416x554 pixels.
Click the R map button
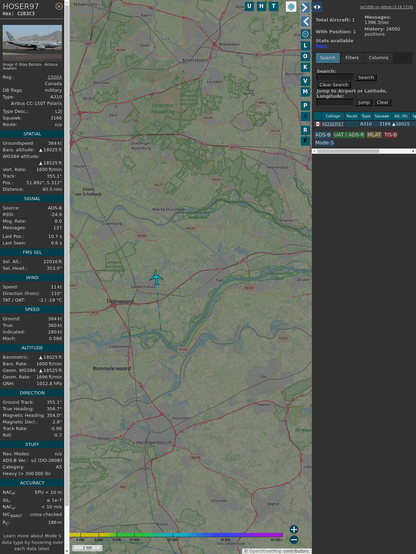tap(305, 130)
